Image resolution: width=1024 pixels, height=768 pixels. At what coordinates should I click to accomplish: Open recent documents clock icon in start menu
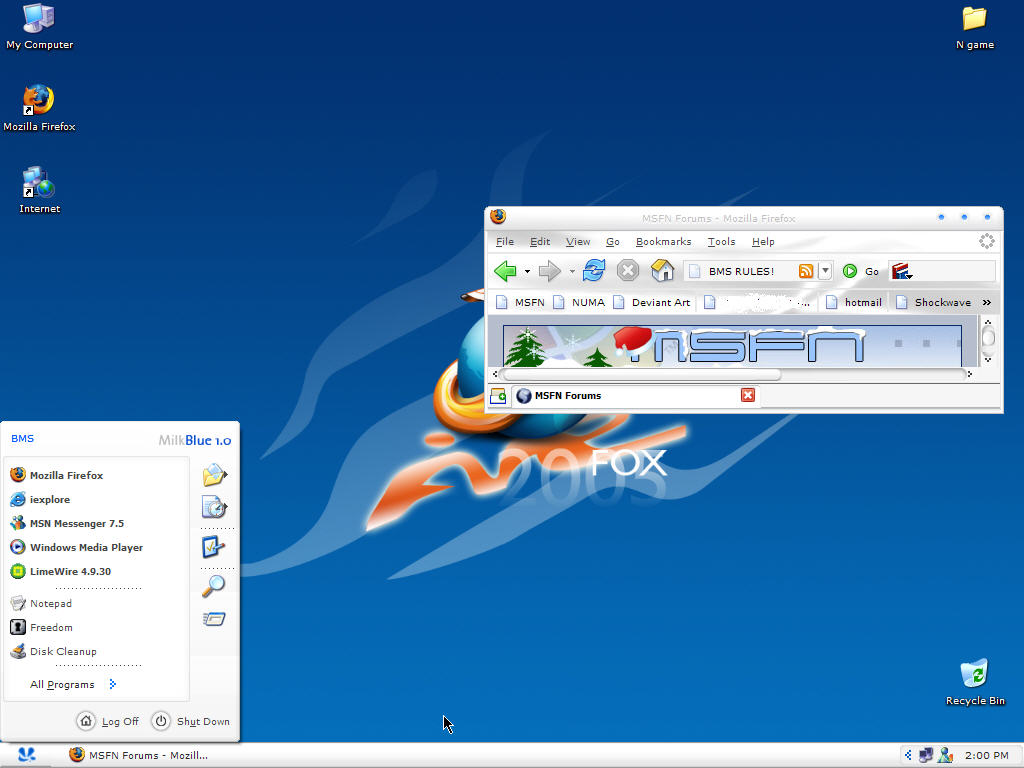click(214, 507)
